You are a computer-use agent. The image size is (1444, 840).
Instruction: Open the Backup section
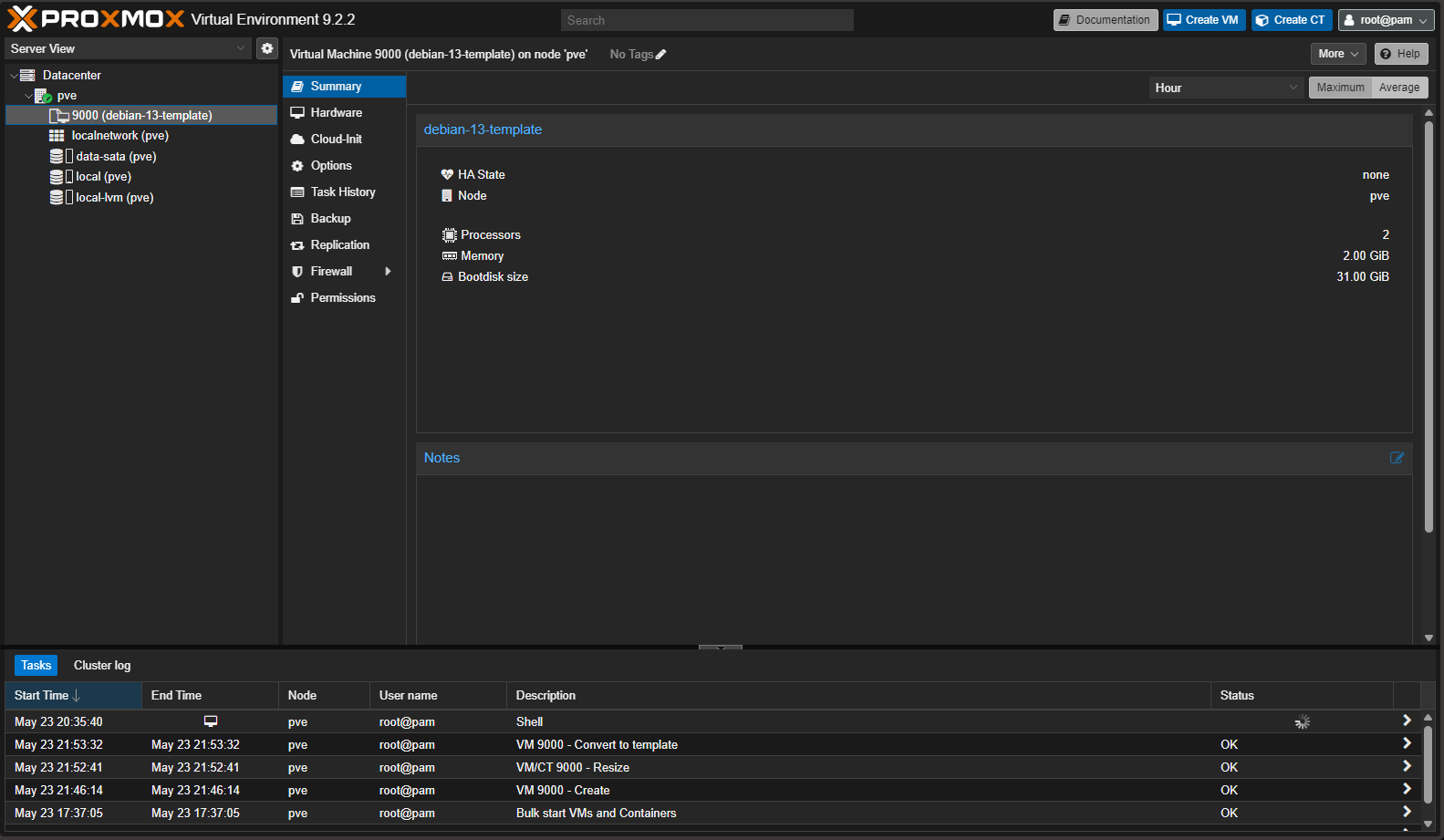pyautogui.click(x=345, y=219)
